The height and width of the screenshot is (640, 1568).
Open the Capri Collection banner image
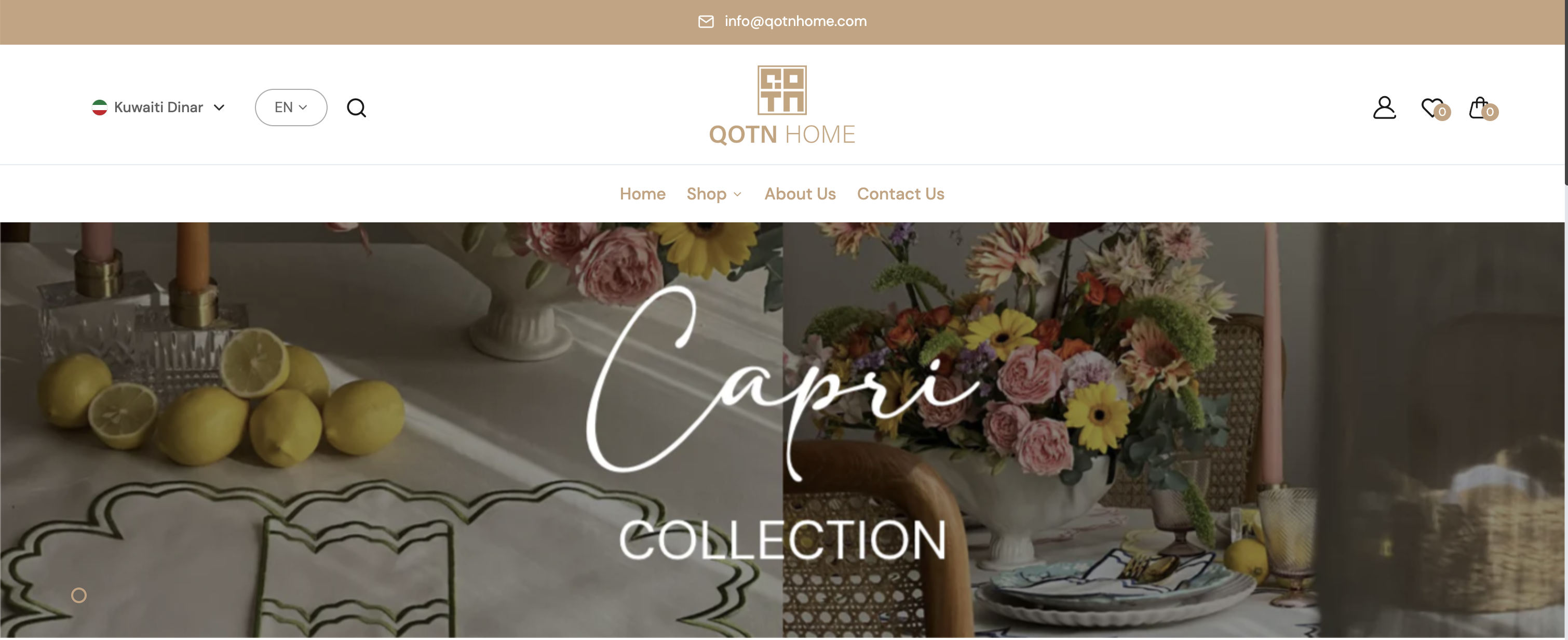[x=781, y=430]
